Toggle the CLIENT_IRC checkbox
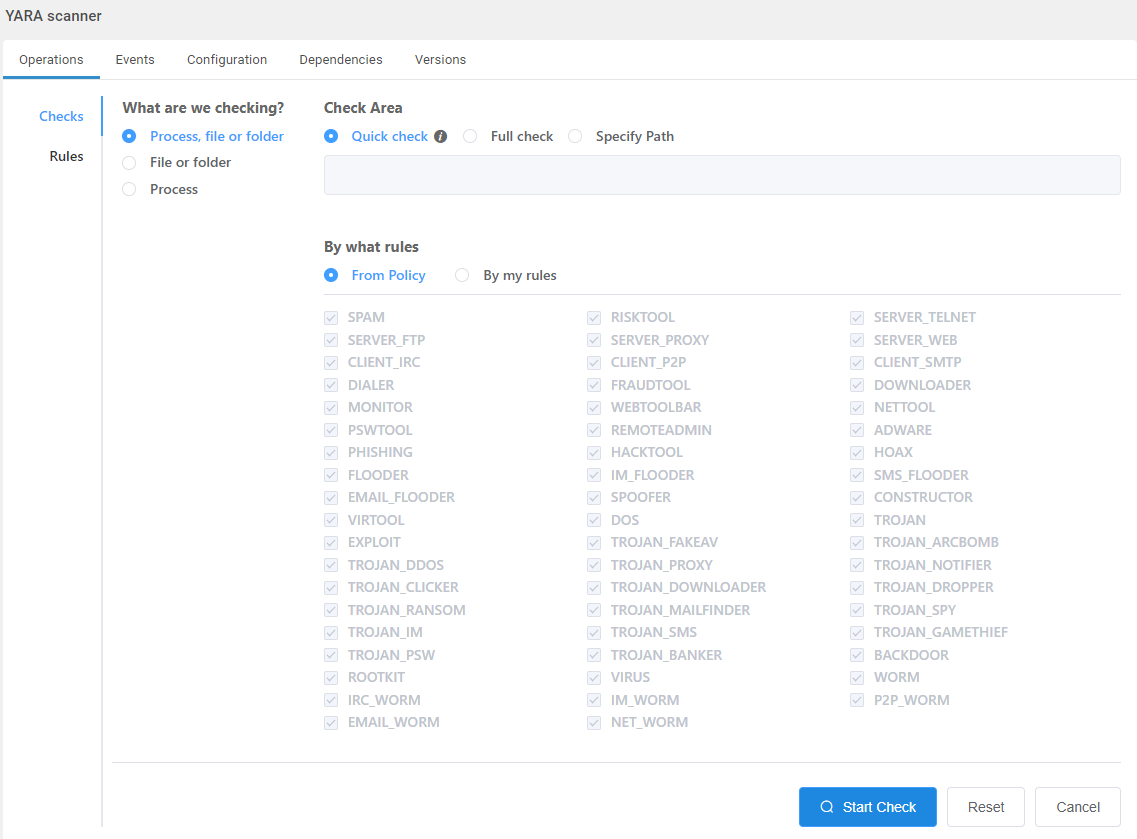1137x839 pixels. click(331, 363)
